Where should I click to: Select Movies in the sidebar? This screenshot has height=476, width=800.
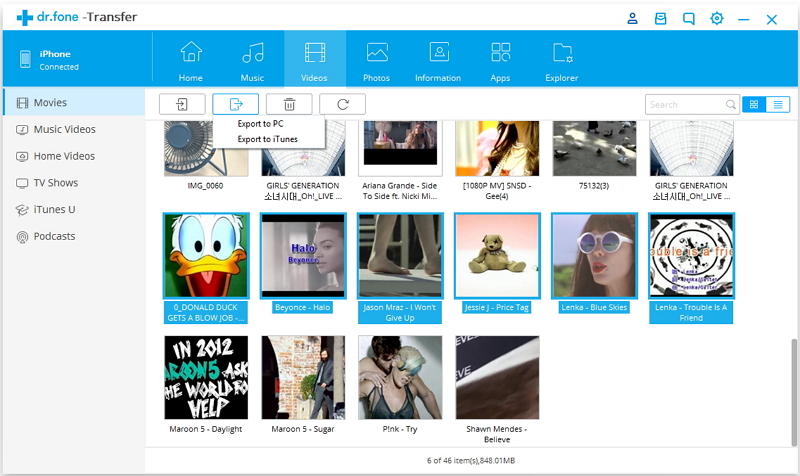pos(74,103)
